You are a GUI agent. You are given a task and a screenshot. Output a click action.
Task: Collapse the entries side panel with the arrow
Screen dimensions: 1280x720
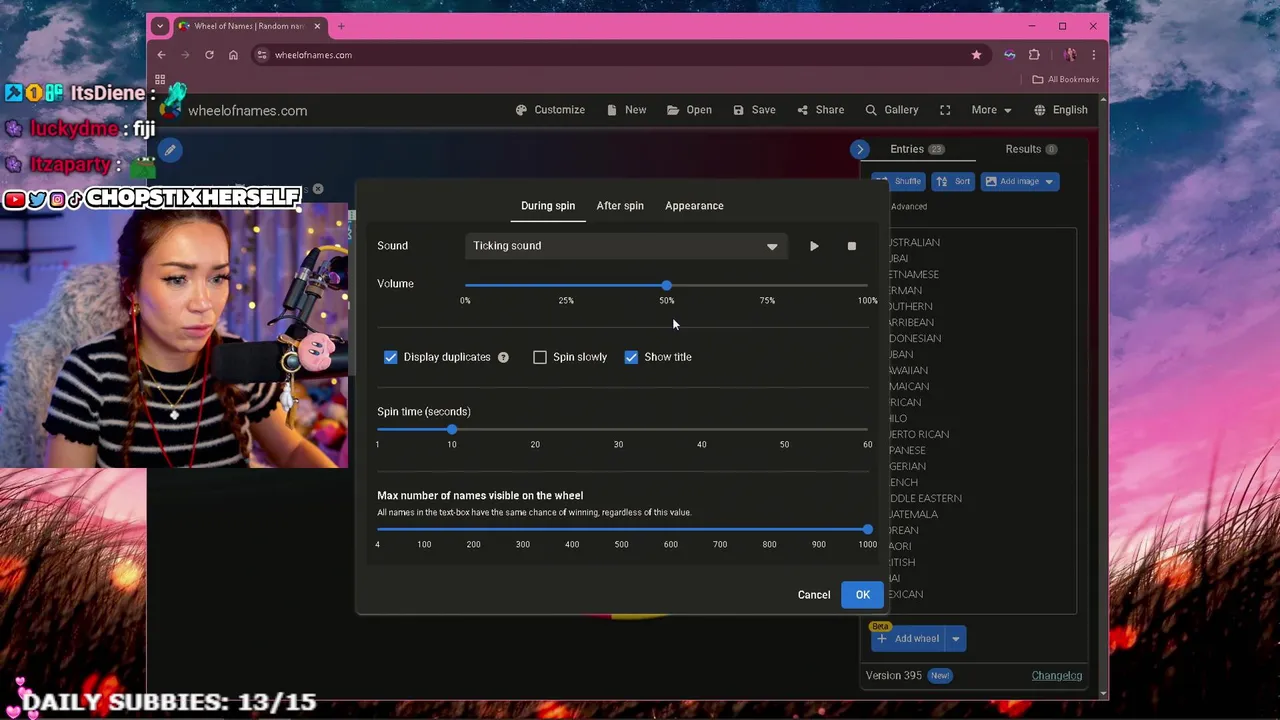pos(860,149)
